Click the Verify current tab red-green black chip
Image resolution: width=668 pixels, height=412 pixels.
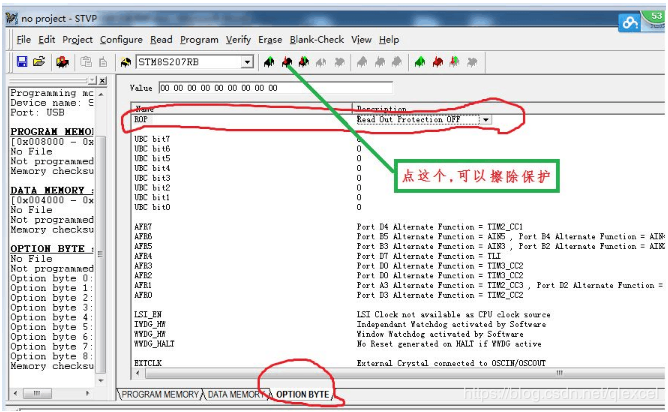[x=304, y=62]
